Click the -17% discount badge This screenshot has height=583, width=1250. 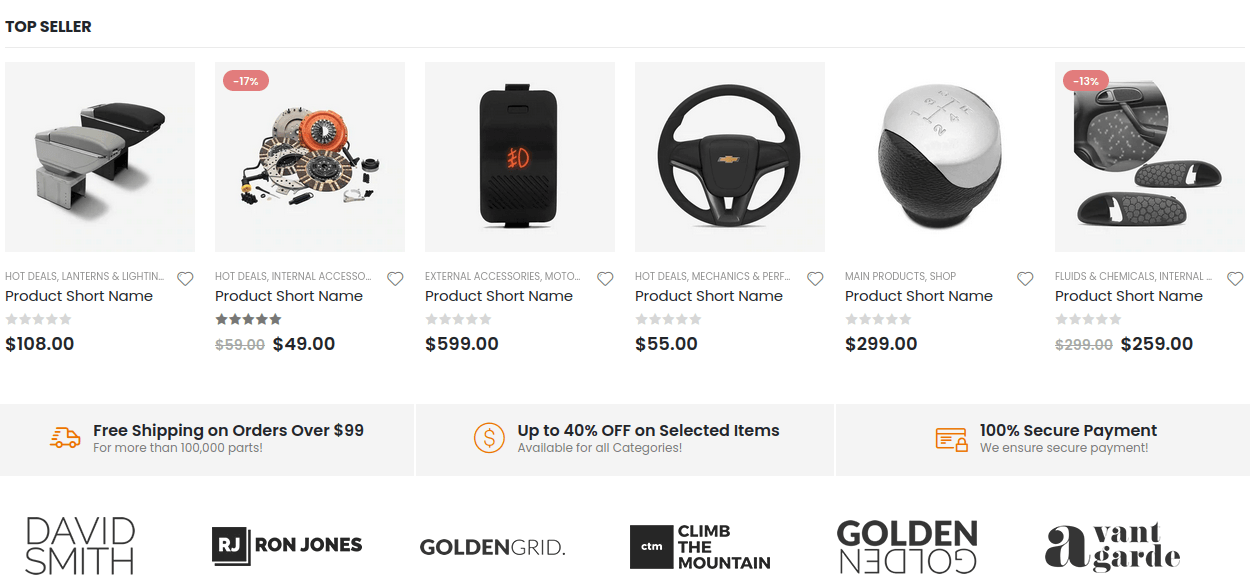click(246, 81)
